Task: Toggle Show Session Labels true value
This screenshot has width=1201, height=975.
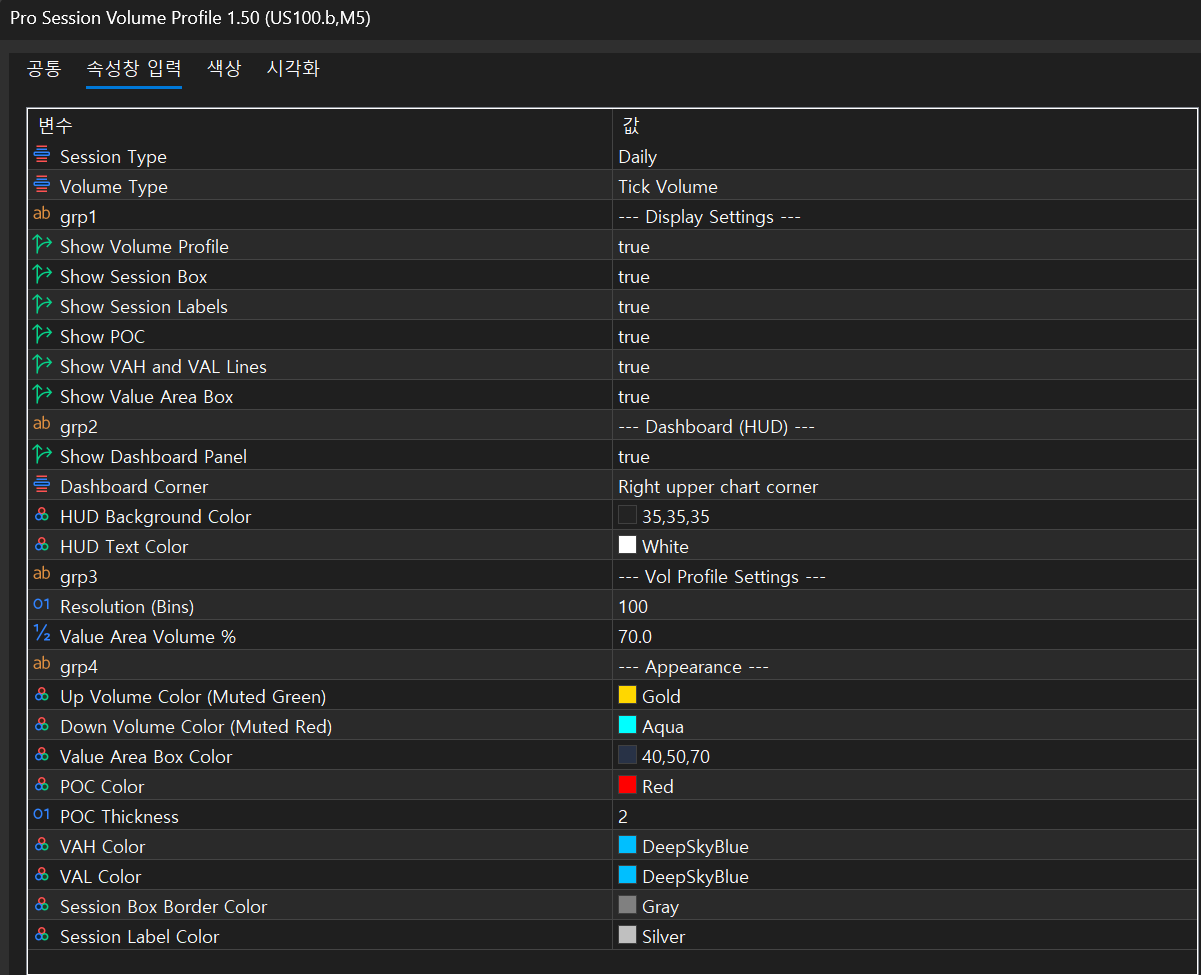Action: pos(634,307)
